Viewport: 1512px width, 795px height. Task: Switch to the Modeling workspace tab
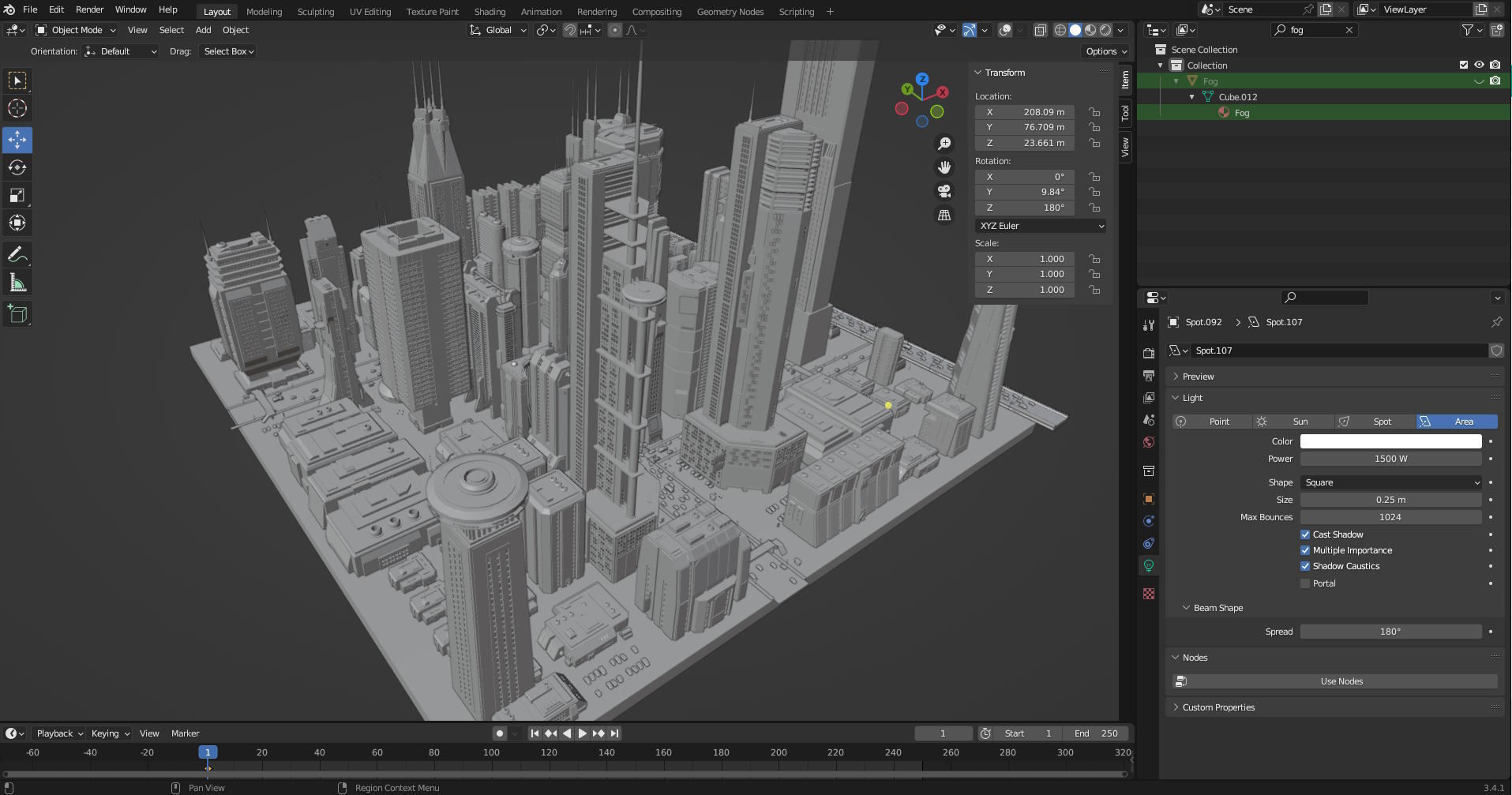coord(264,12)
